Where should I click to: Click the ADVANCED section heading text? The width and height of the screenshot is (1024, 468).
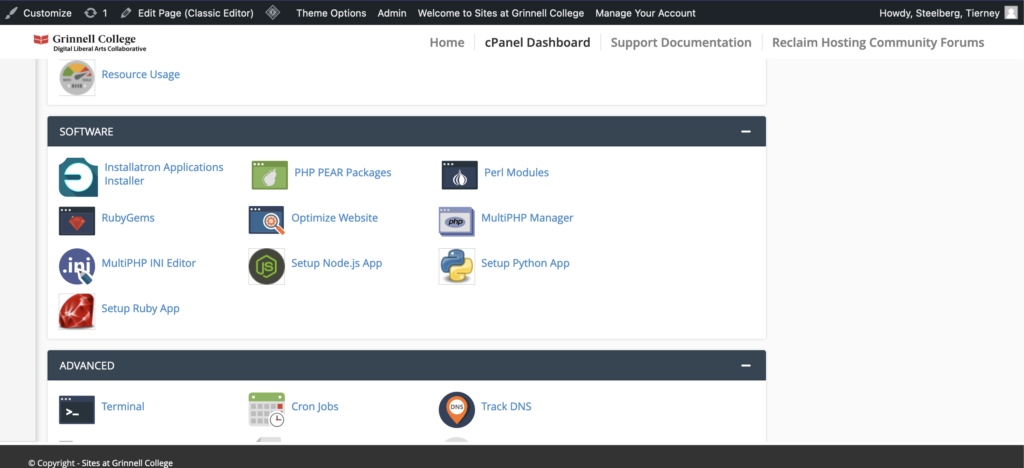tap(87, 366)
